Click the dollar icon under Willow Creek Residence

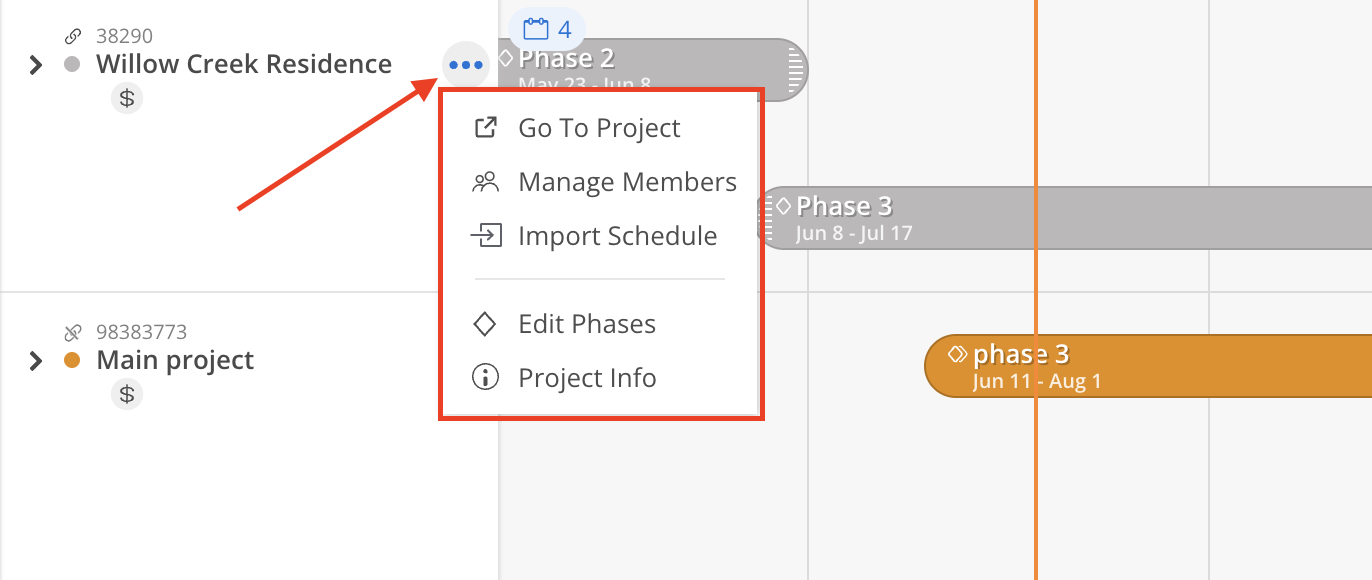127,98
